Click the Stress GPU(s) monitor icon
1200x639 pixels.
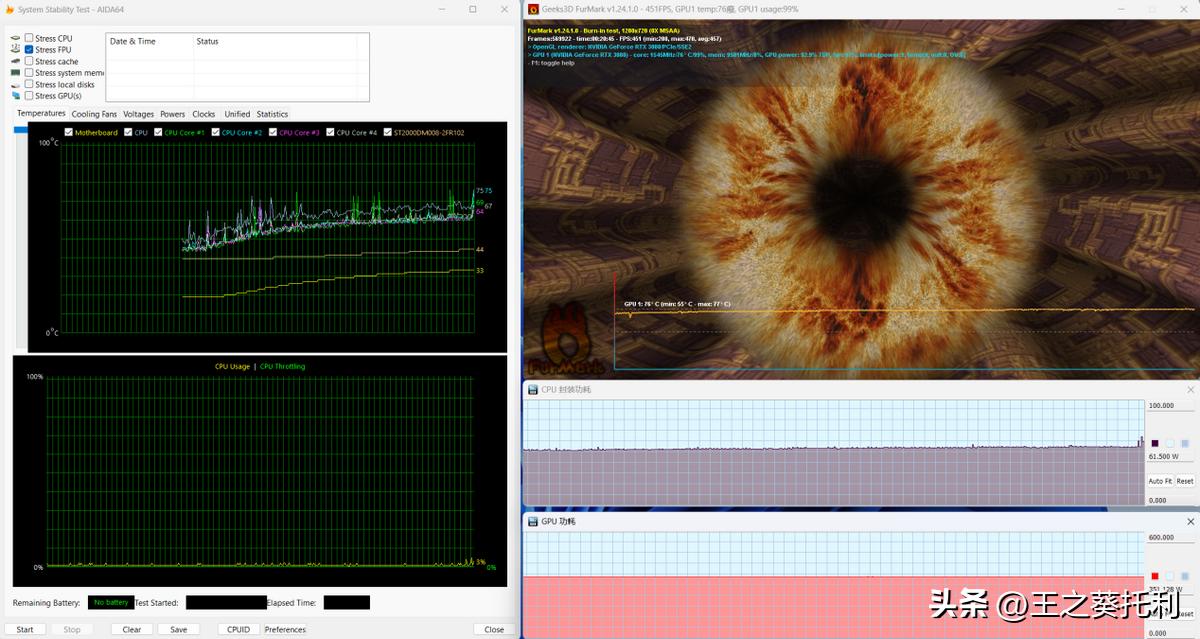pos(15,96)
